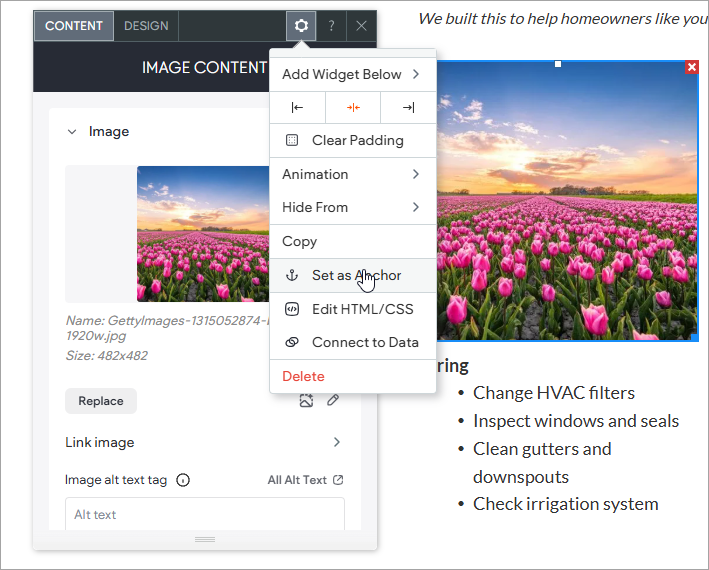The image size is (709, 570).
Task: Click the settings gear icon
Action: point(301,26)
